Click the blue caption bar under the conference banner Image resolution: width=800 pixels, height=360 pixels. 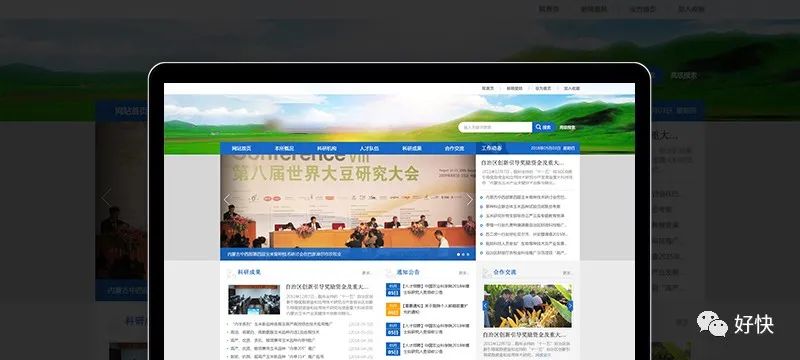tap(348, 254)
